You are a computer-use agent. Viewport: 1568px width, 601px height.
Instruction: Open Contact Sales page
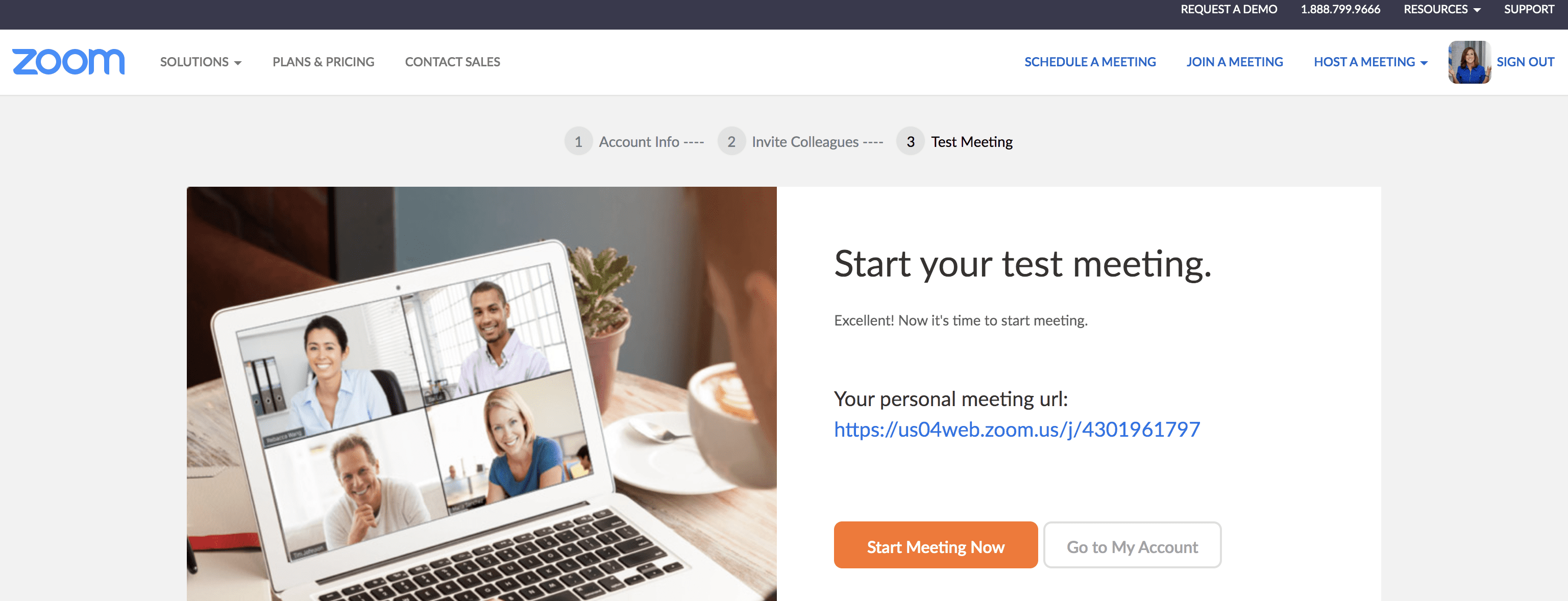click(x=452, y=62)
